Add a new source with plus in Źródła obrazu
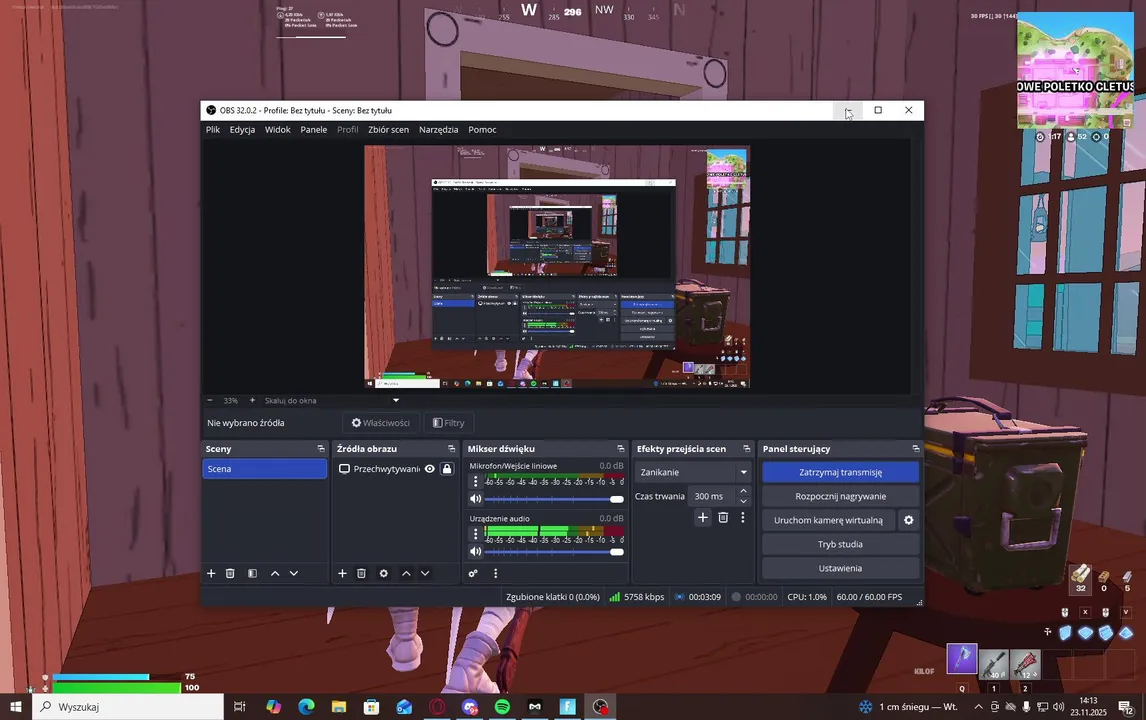 pos(342,573)
